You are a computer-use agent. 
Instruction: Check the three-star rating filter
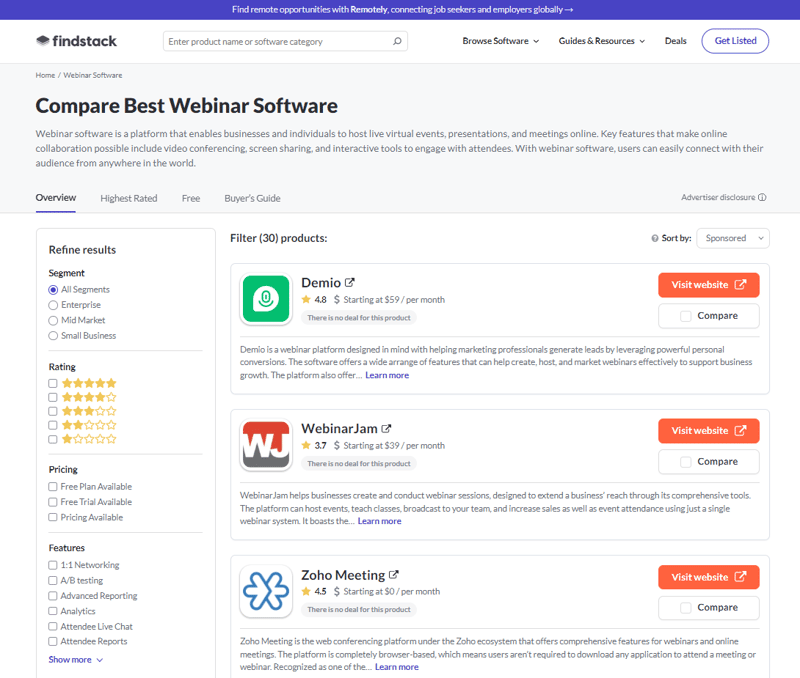(x=53, y=411)
